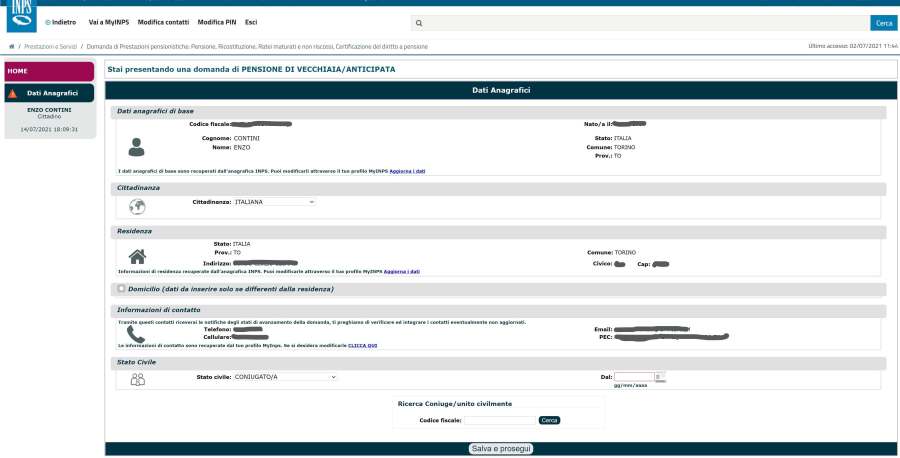This screenshot has width=900, height=458.
Task: Click the phone icon in contact info
Action: point(137,335)
